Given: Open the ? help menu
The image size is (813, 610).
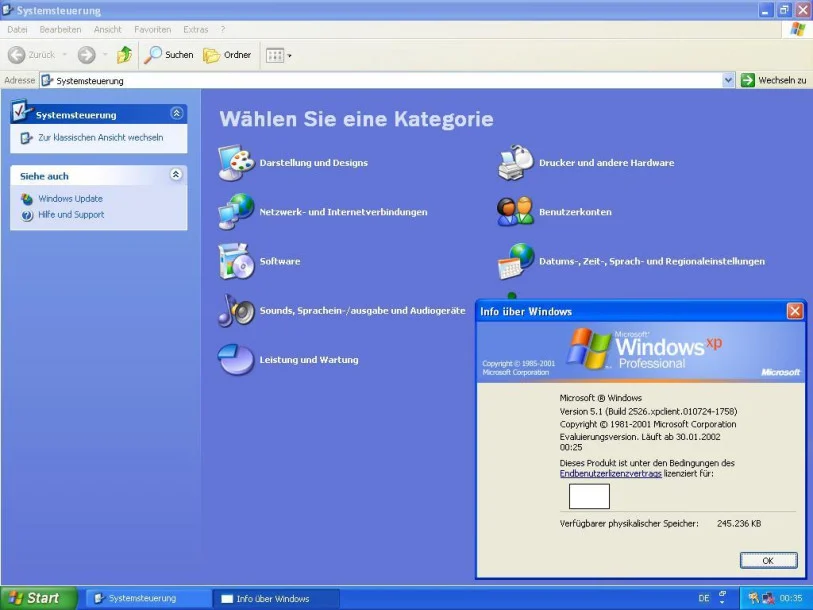Looking at the screenshot, I should click(223, 30).
